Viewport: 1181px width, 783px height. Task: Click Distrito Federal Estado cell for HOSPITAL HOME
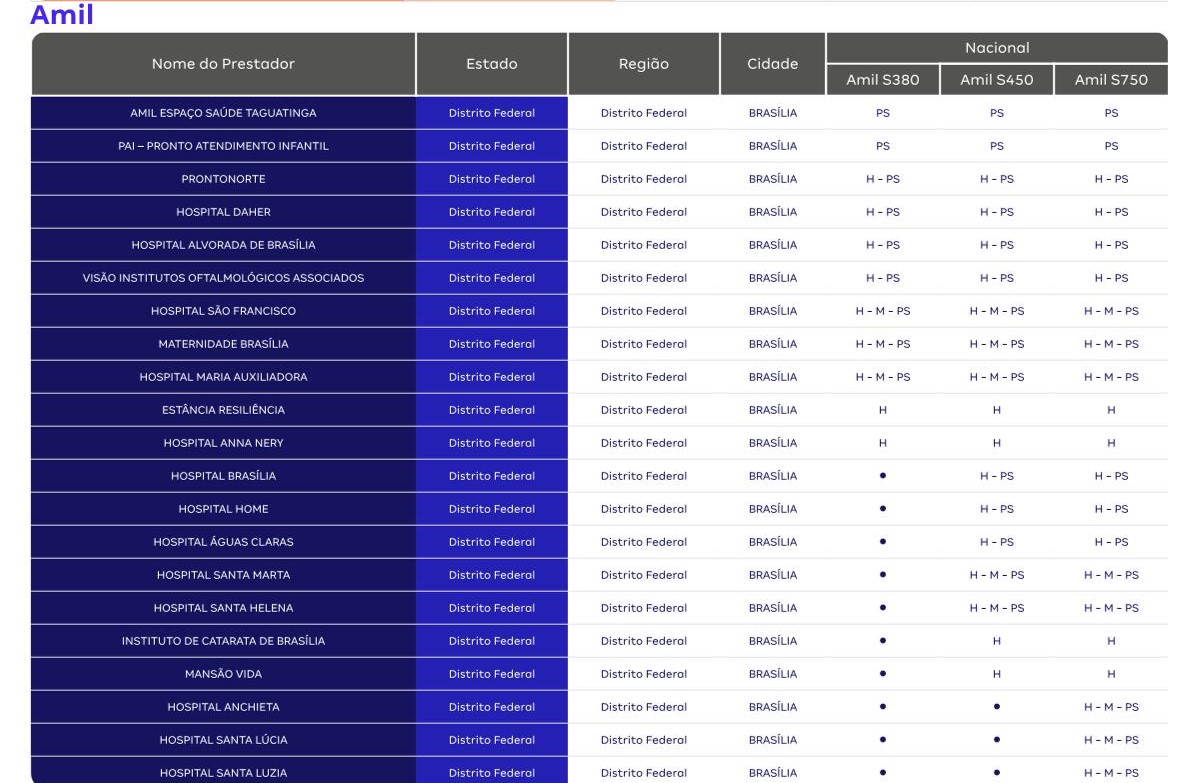pyautogui.click(x=492, y=510)
